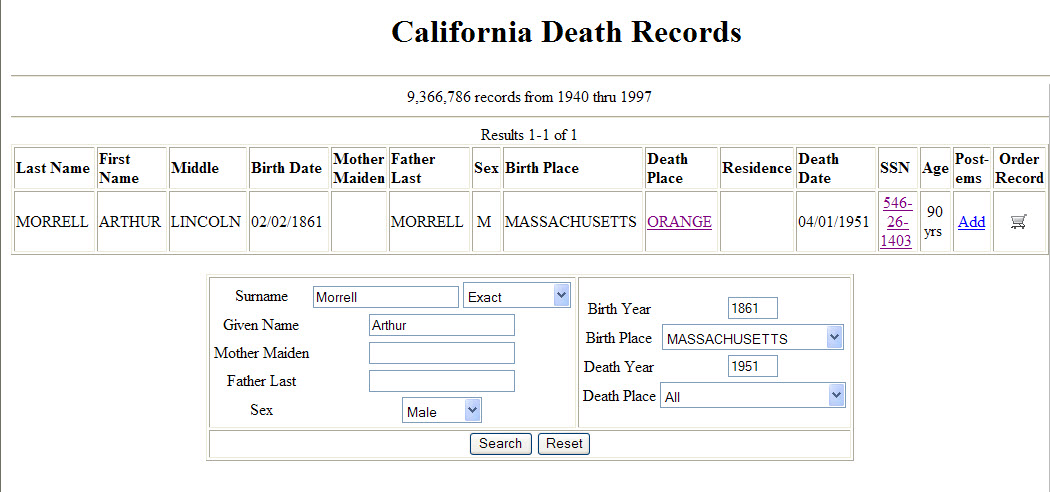Click the Surname label in search form
Image resolution: width=1050 pixels, height=492 pixels.
pyautogui.click(x=261, y=296)
